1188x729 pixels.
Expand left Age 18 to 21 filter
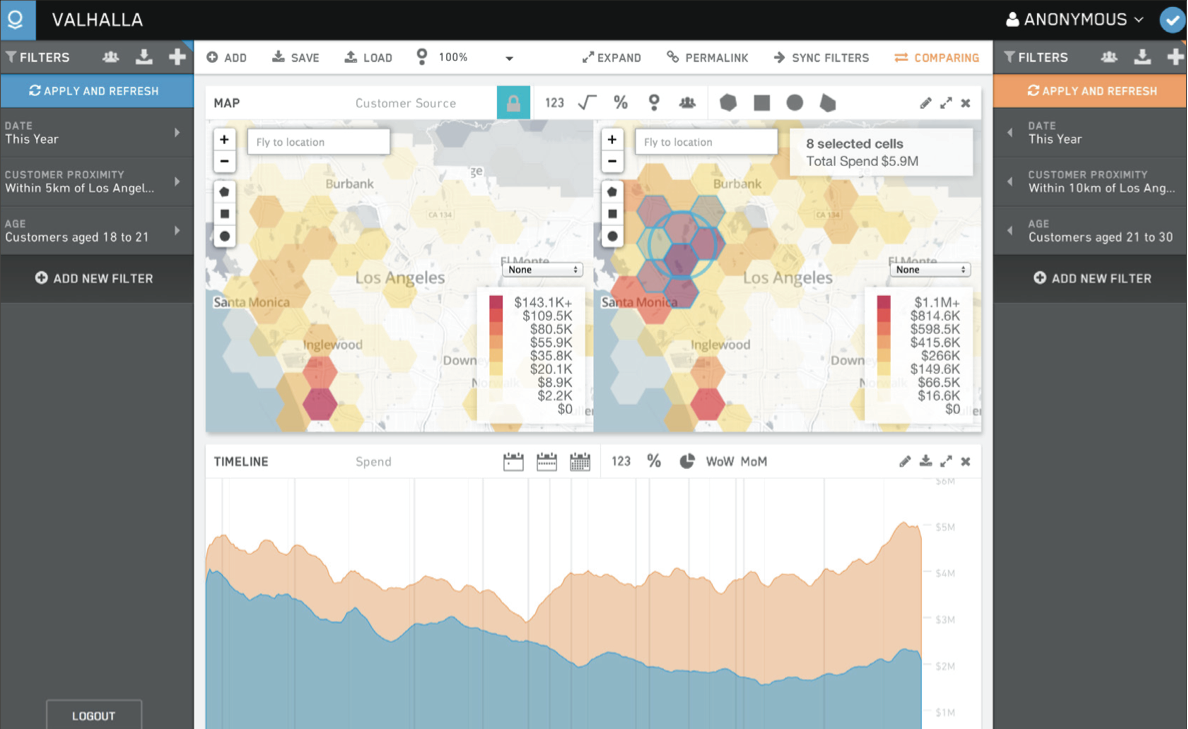[96, 230]
